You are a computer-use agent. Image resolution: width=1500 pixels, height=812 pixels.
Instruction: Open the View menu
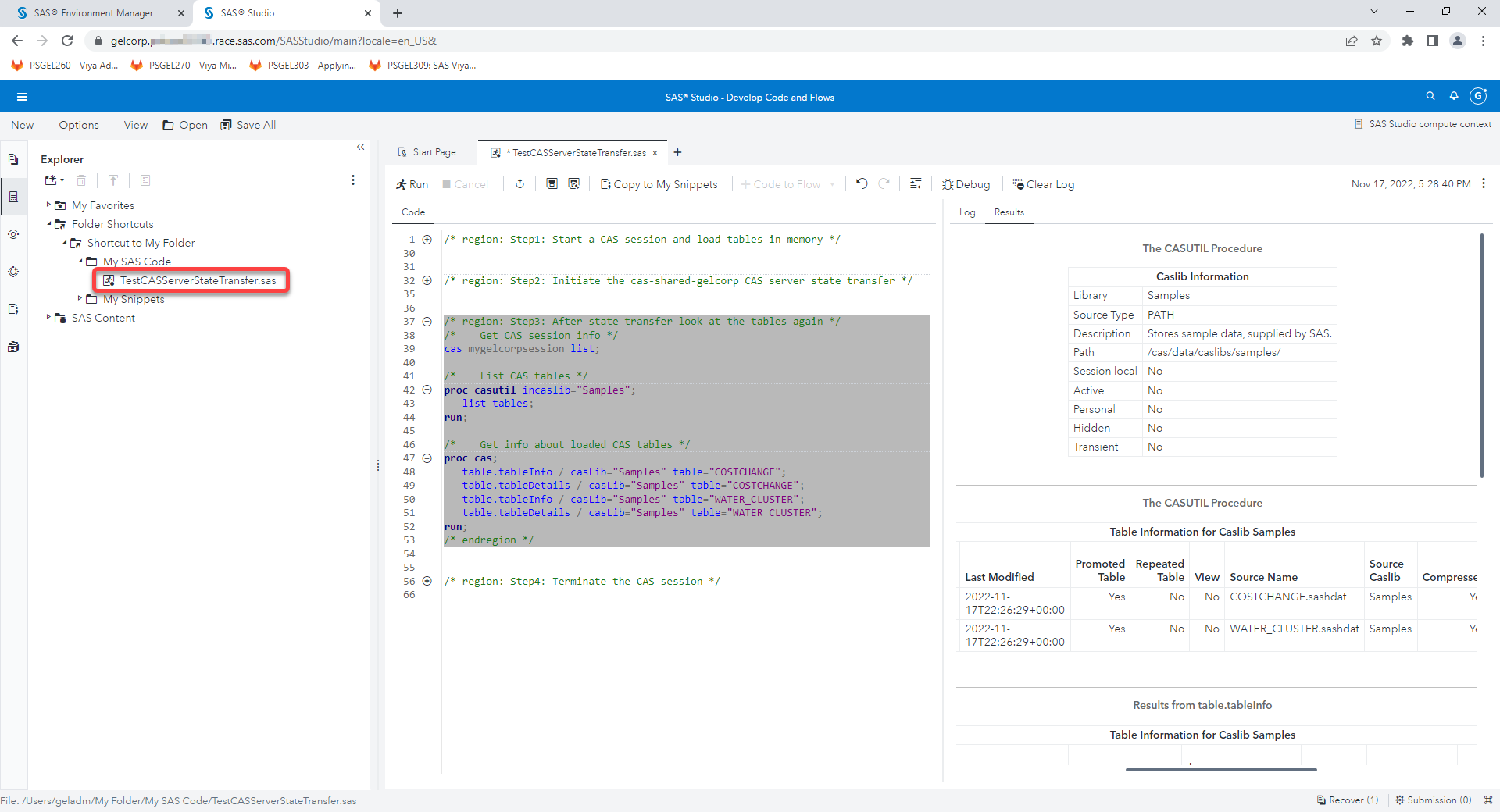pyautogui.click(x=136, y=125)
